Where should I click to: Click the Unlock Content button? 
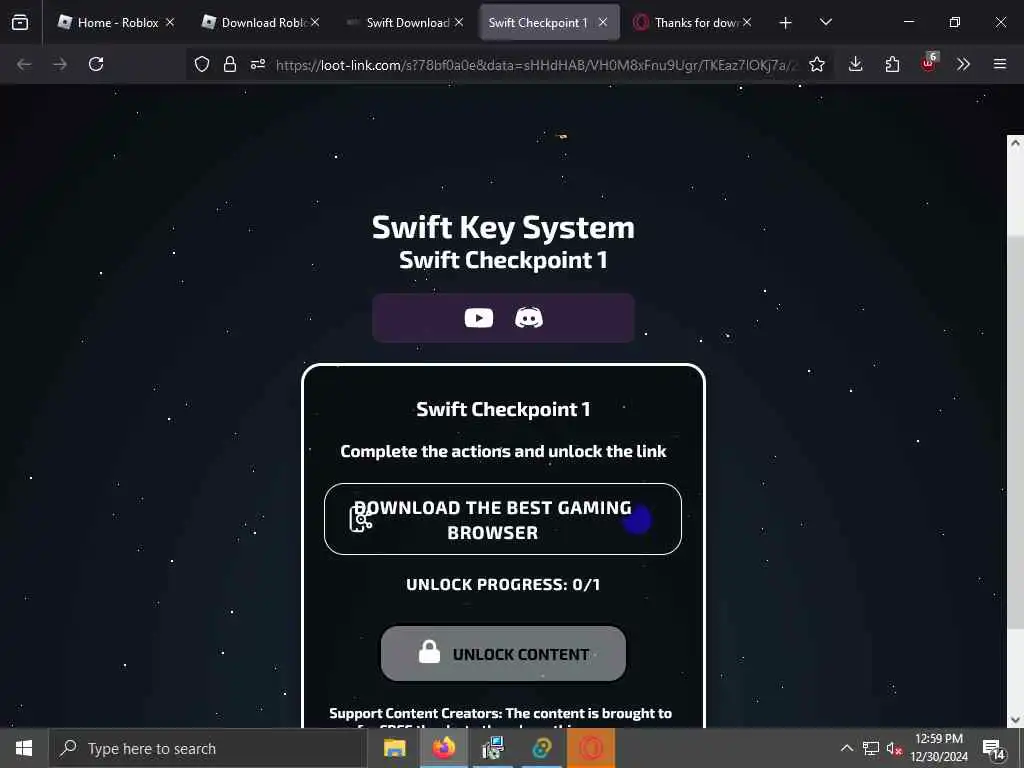503,654
